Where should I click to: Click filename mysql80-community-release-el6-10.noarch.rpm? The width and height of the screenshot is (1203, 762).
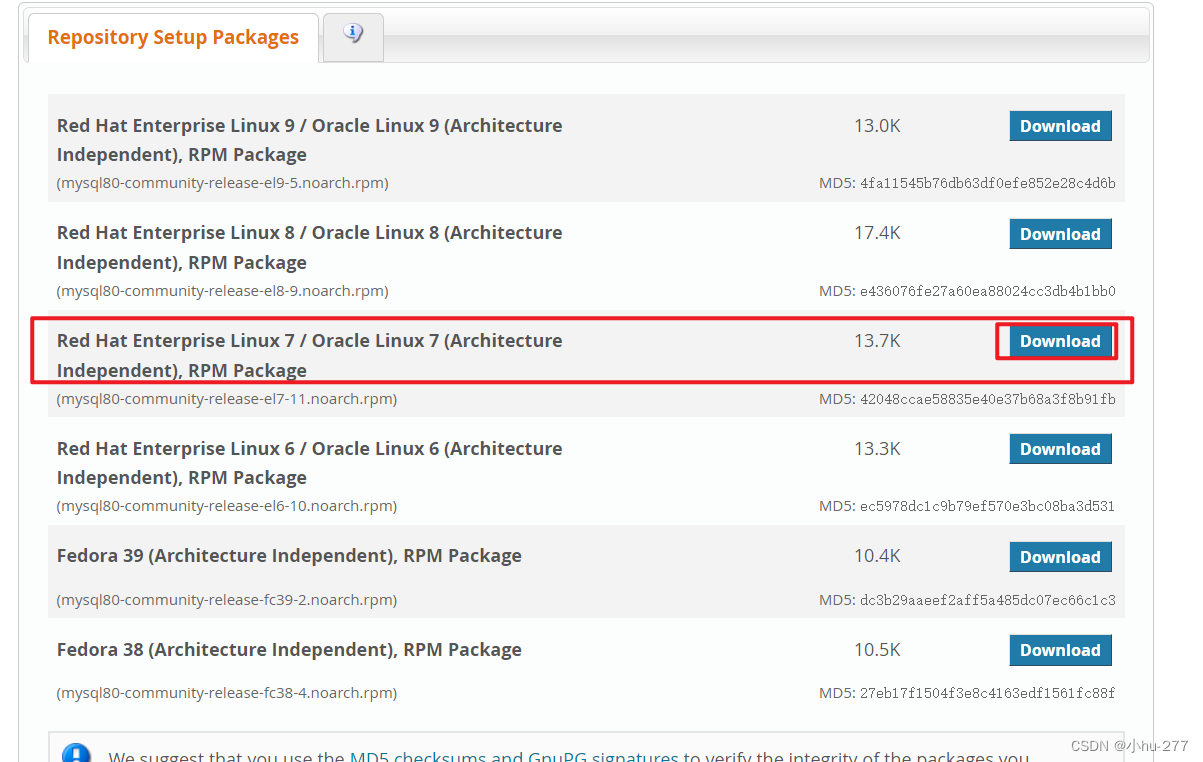[x=227, y=506]
